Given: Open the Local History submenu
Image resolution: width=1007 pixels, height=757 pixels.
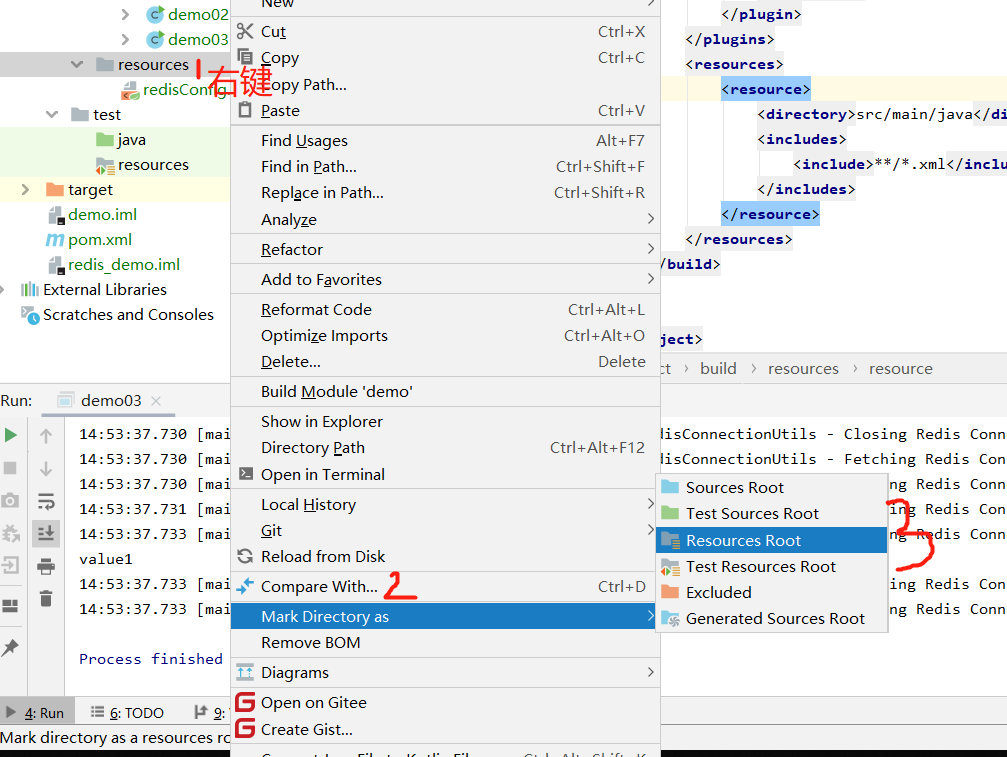Looking at the screenshot, I should click(445, 505).
